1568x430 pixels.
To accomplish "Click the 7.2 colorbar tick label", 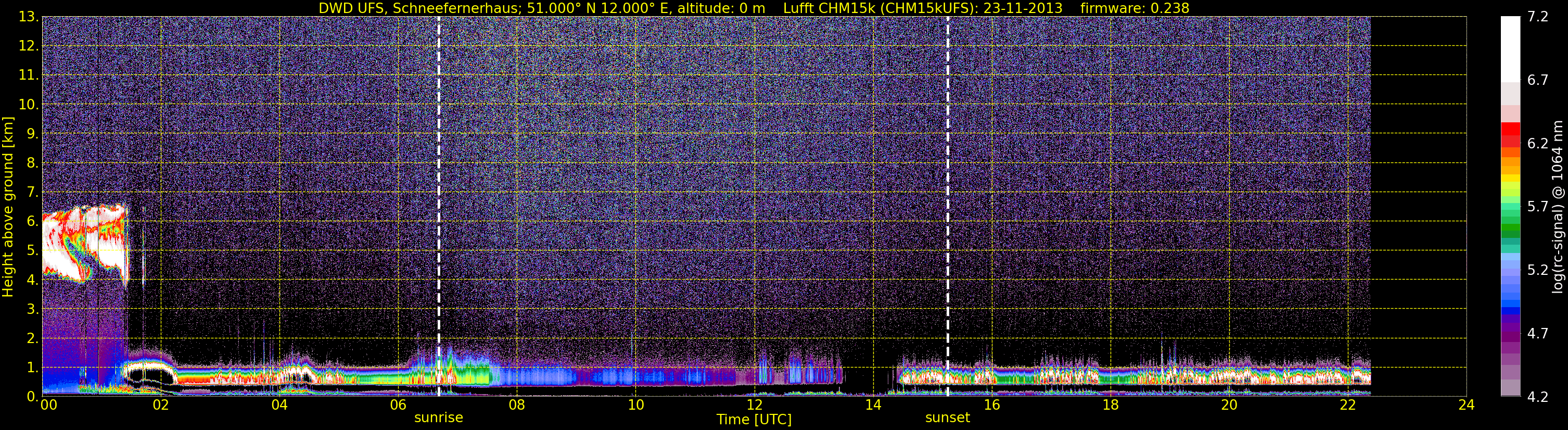I will (x=1538, y=17).
